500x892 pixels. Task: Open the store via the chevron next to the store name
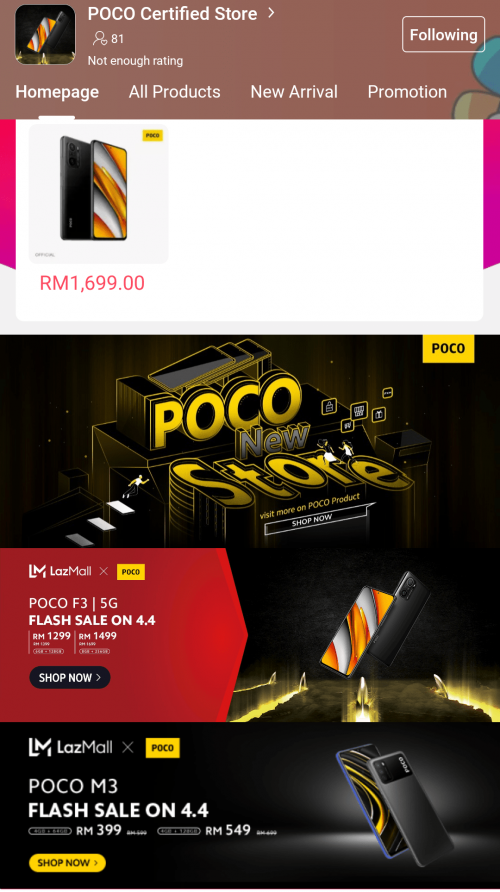tap(271, 13)
